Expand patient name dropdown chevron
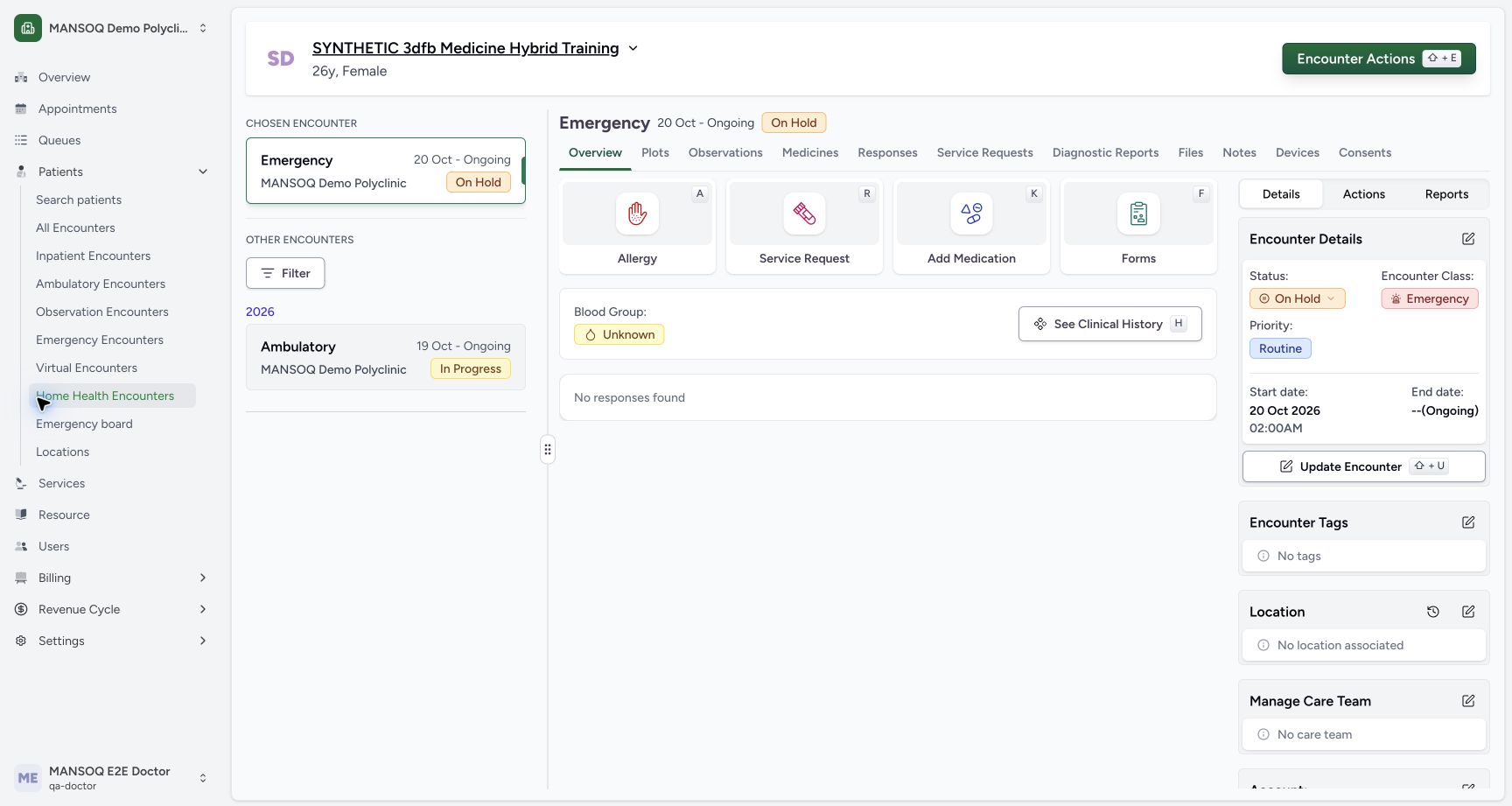The width and height of the screenshot is (1512, 806). tap(633, 48)
